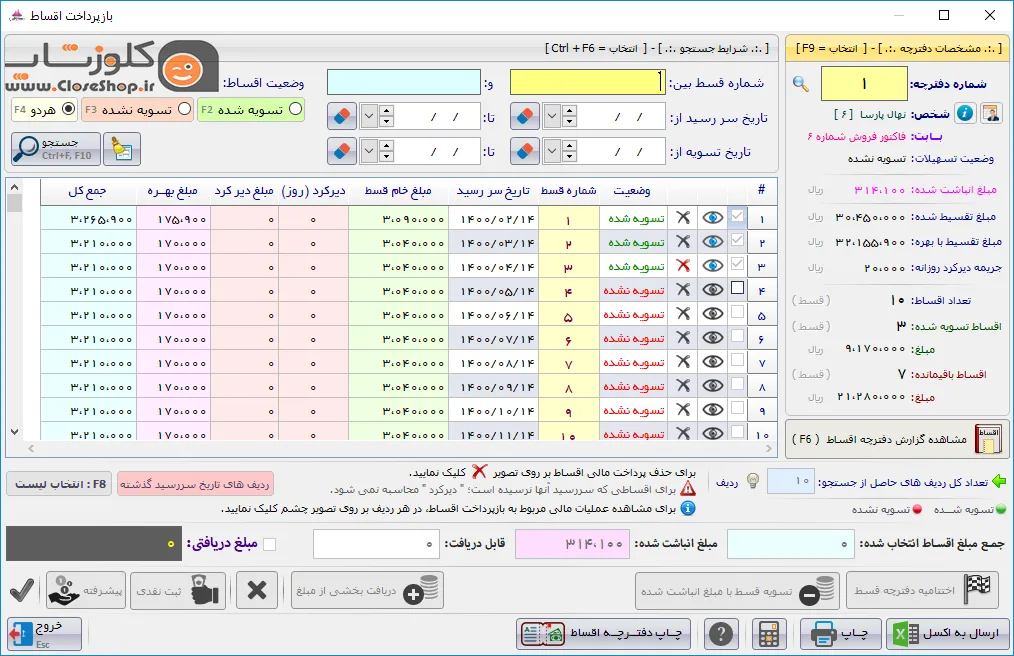Open settlement date to dropdown arrow
Viewport: 1014px width, 656px height.
click(x=369, y=151)
